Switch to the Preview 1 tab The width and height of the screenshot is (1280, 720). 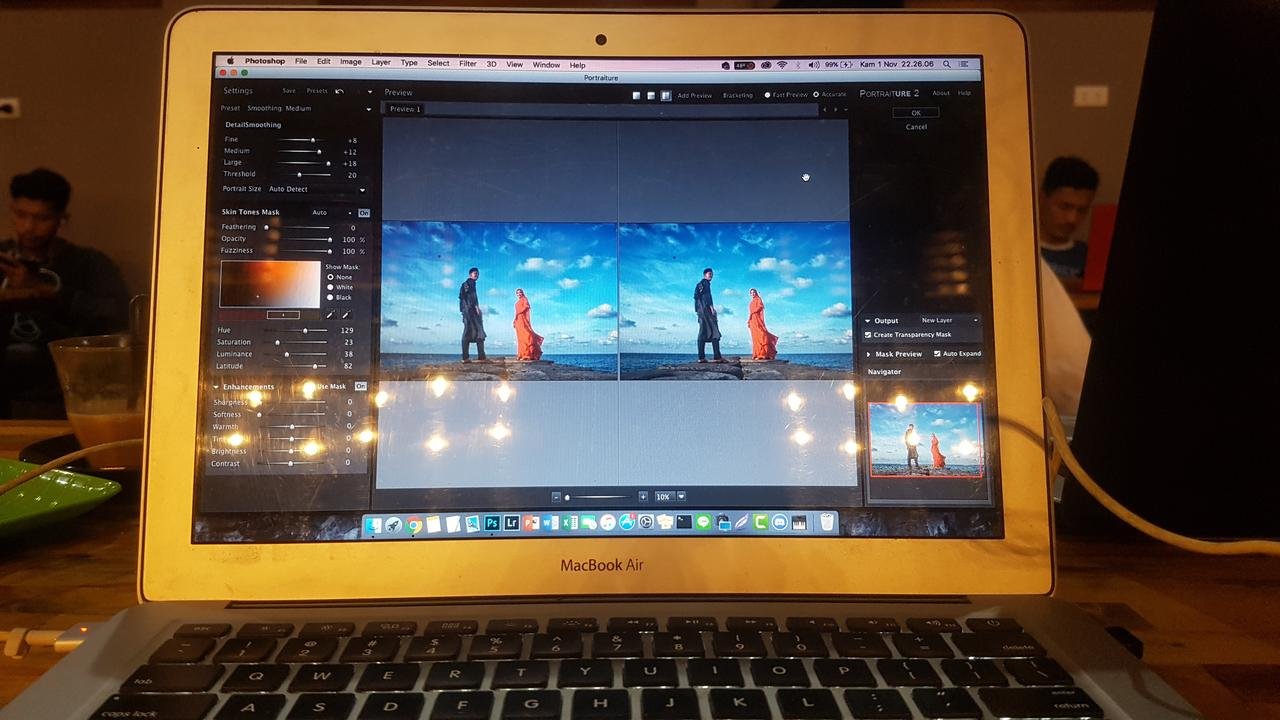click(x=405, y=109)
